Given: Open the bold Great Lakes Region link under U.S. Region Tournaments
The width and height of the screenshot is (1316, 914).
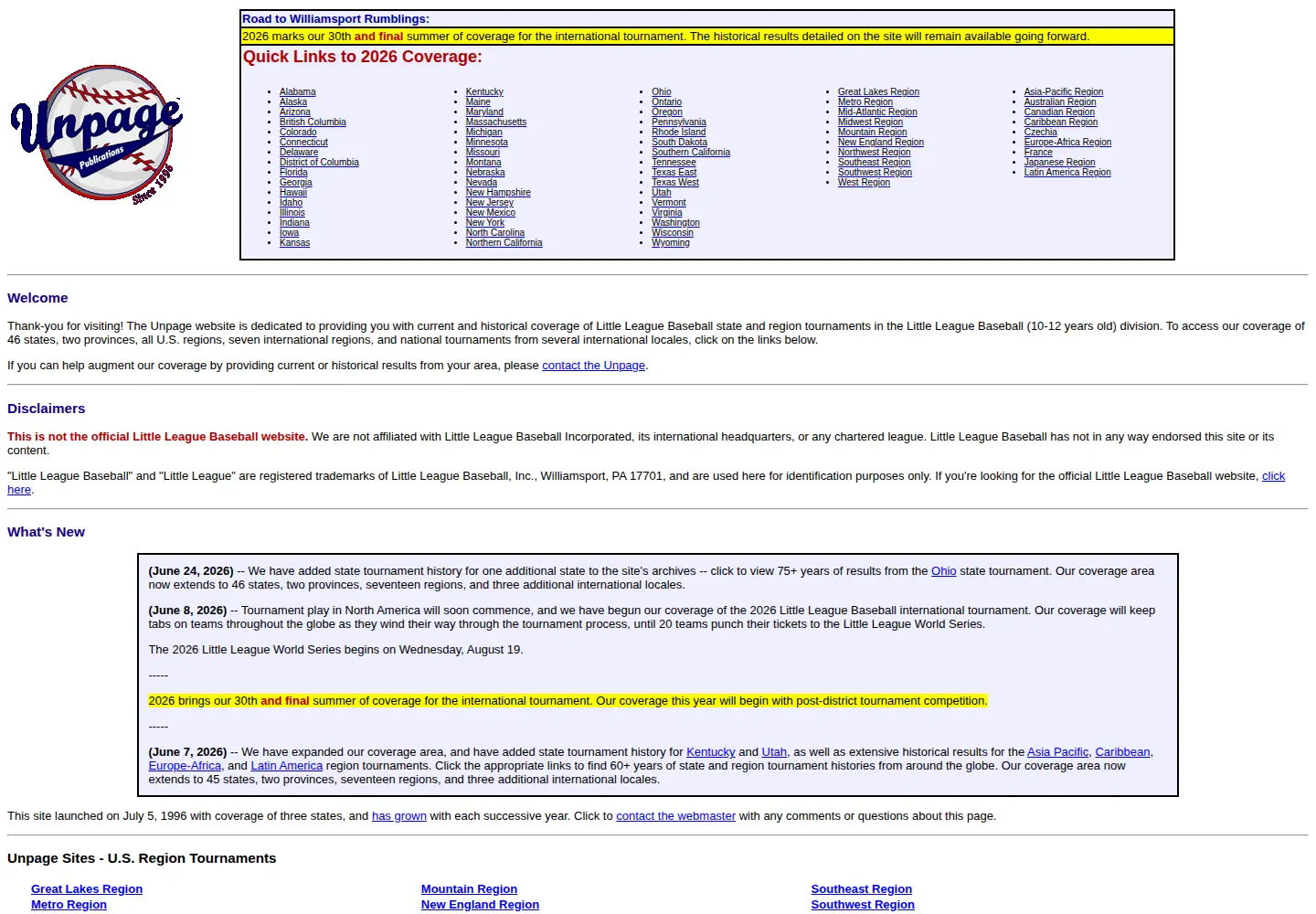Looking at the screenshot, I should click(x=87, y=889).
